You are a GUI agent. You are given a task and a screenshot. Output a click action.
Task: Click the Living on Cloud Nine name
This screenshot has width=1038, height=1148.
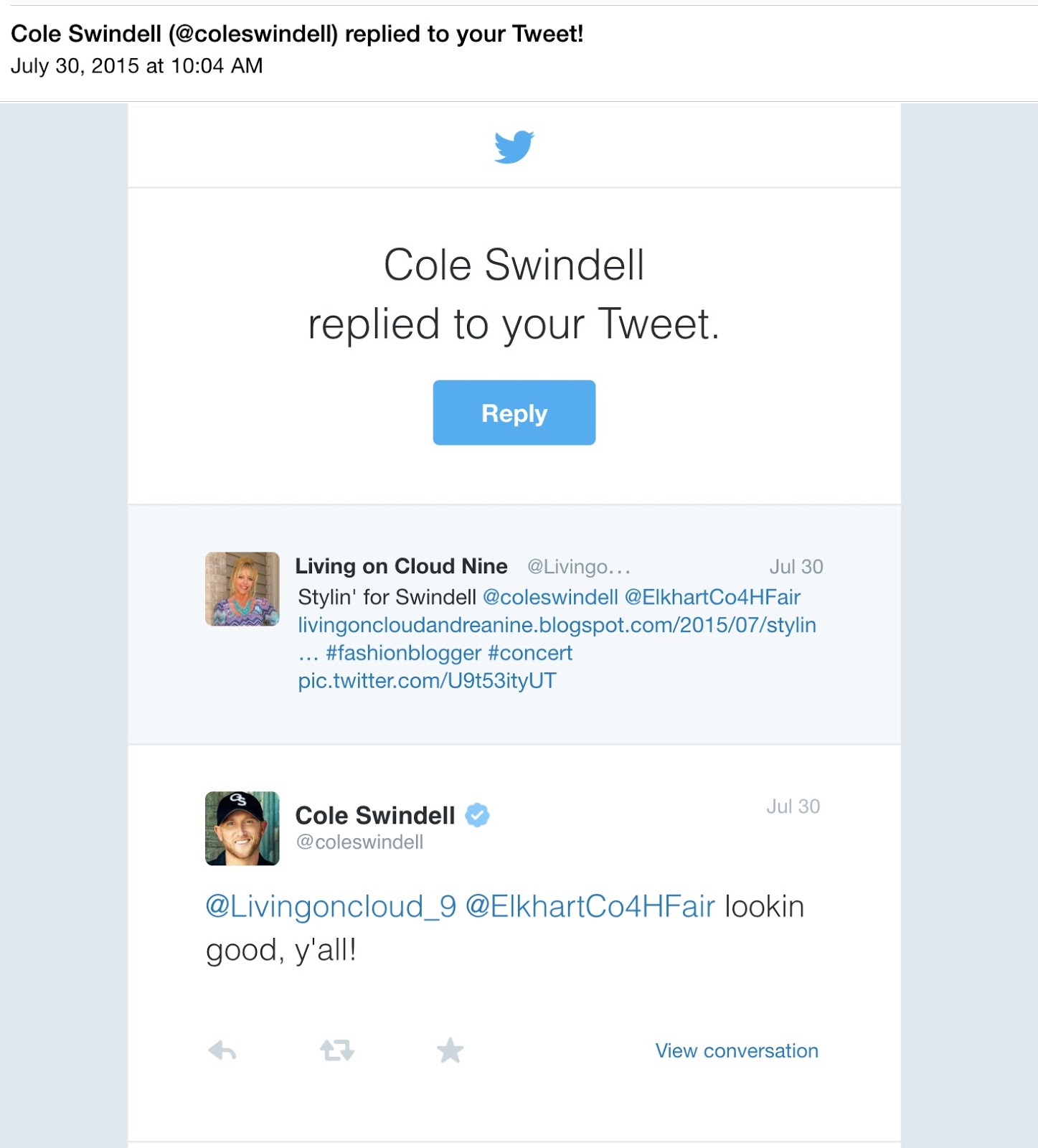pyautogui.click(x=402, y=566)
